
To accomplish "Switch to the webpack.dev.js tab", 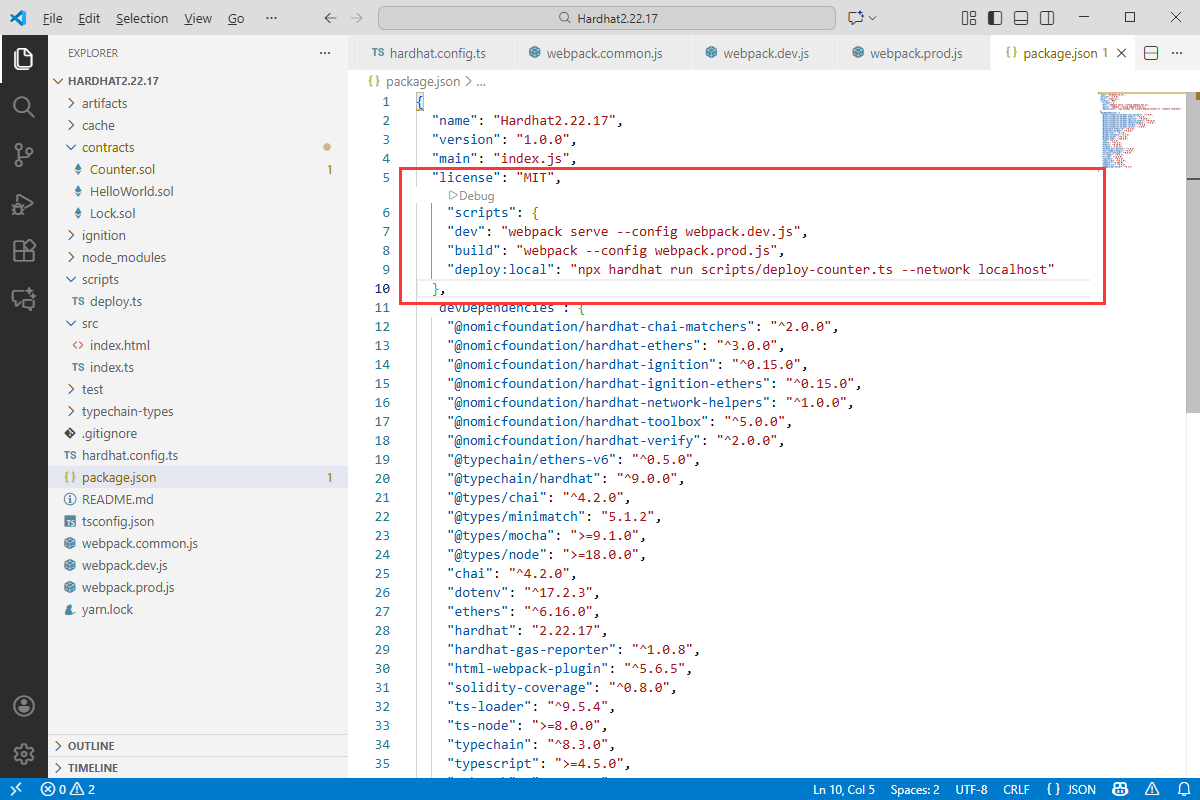I will point(763,53).
